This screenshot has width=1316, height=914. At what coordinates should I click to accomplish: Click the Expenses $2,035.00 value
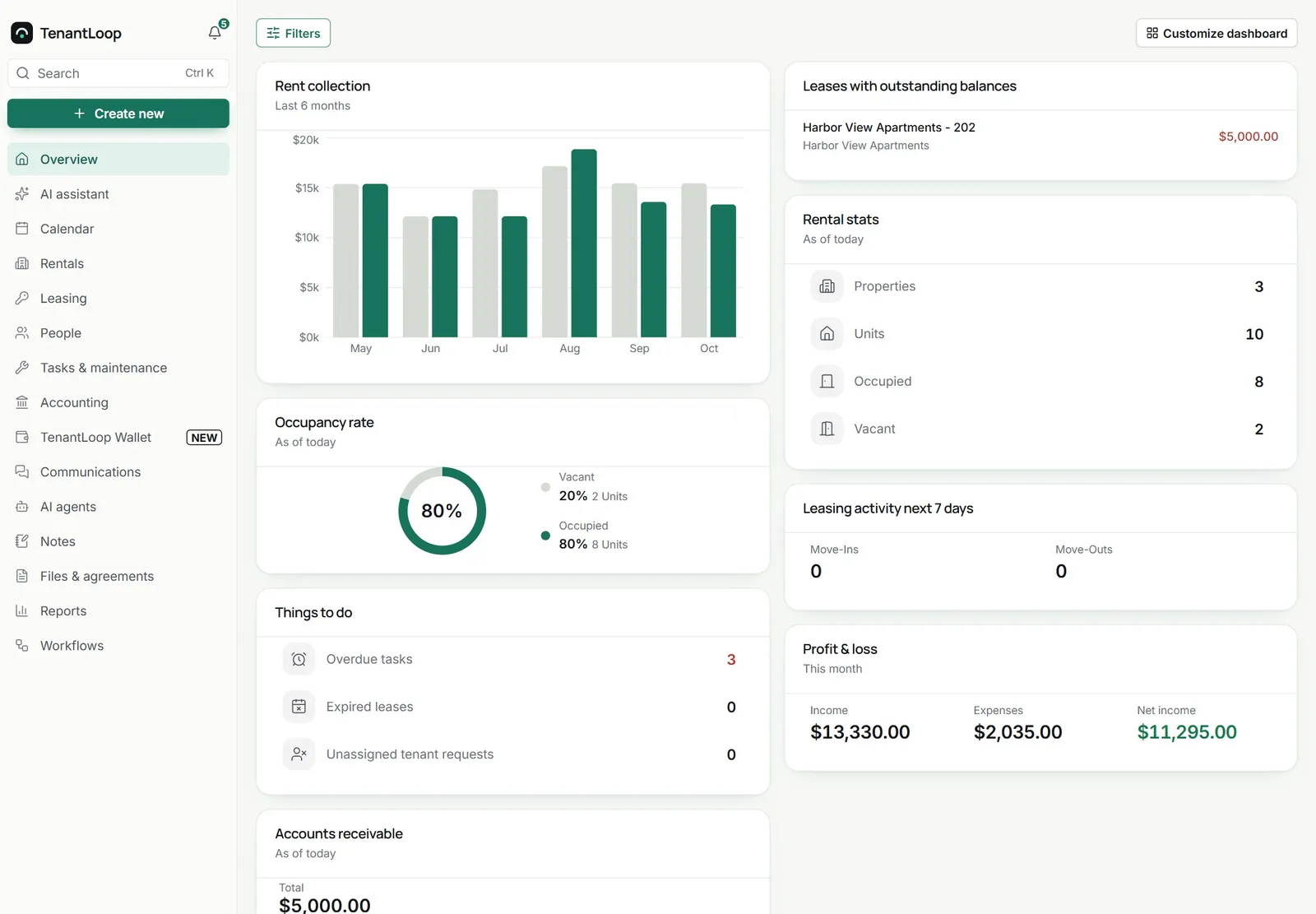click(1017, 732)
